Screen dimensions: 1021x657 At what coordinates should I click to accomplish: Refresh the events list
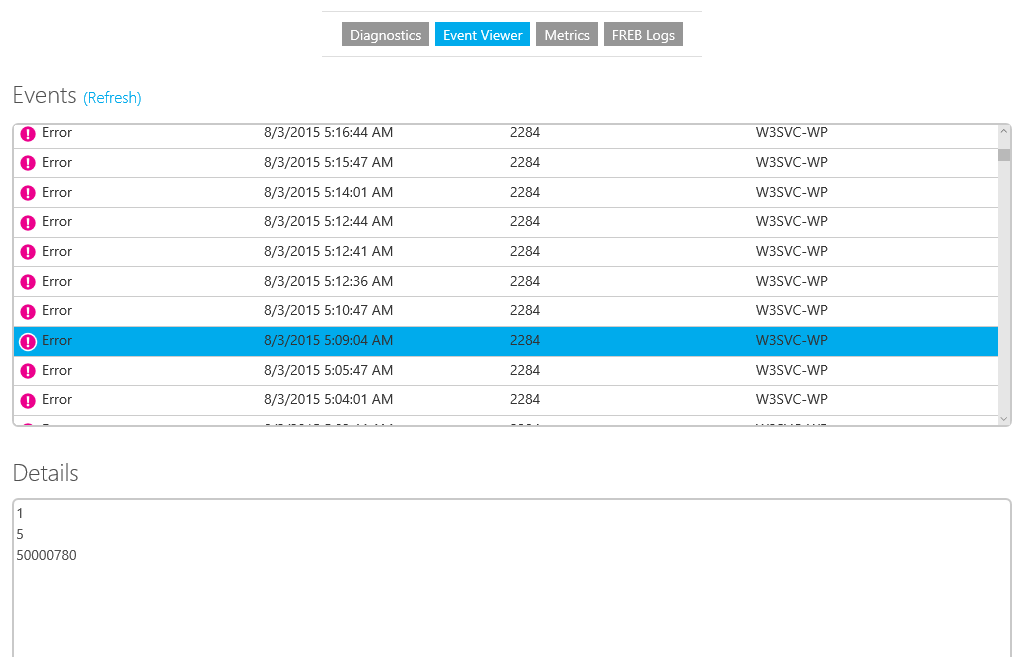click(112, 98)
